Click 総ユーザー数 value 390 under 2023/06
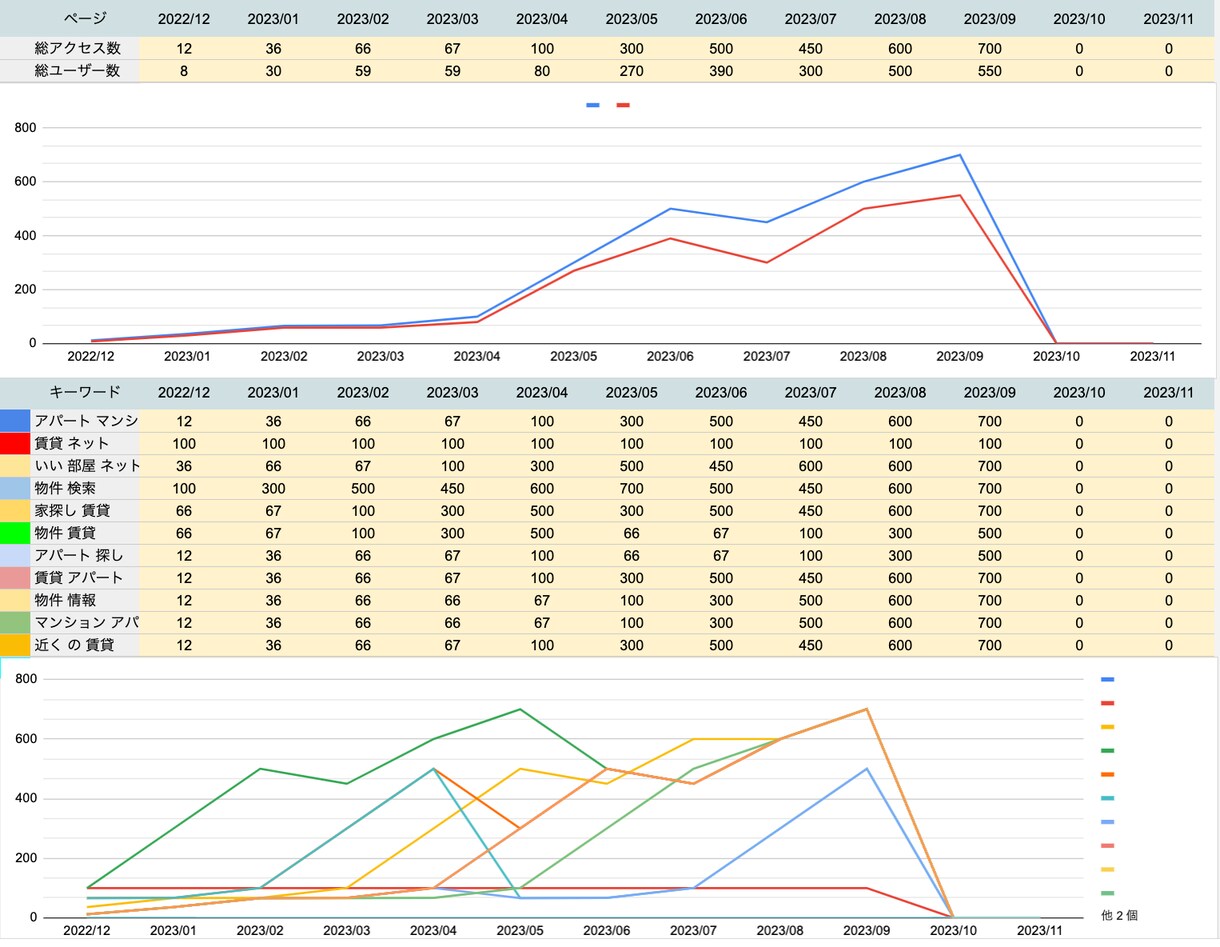Viewport: 1220px width, 947px height. [721, 71]
